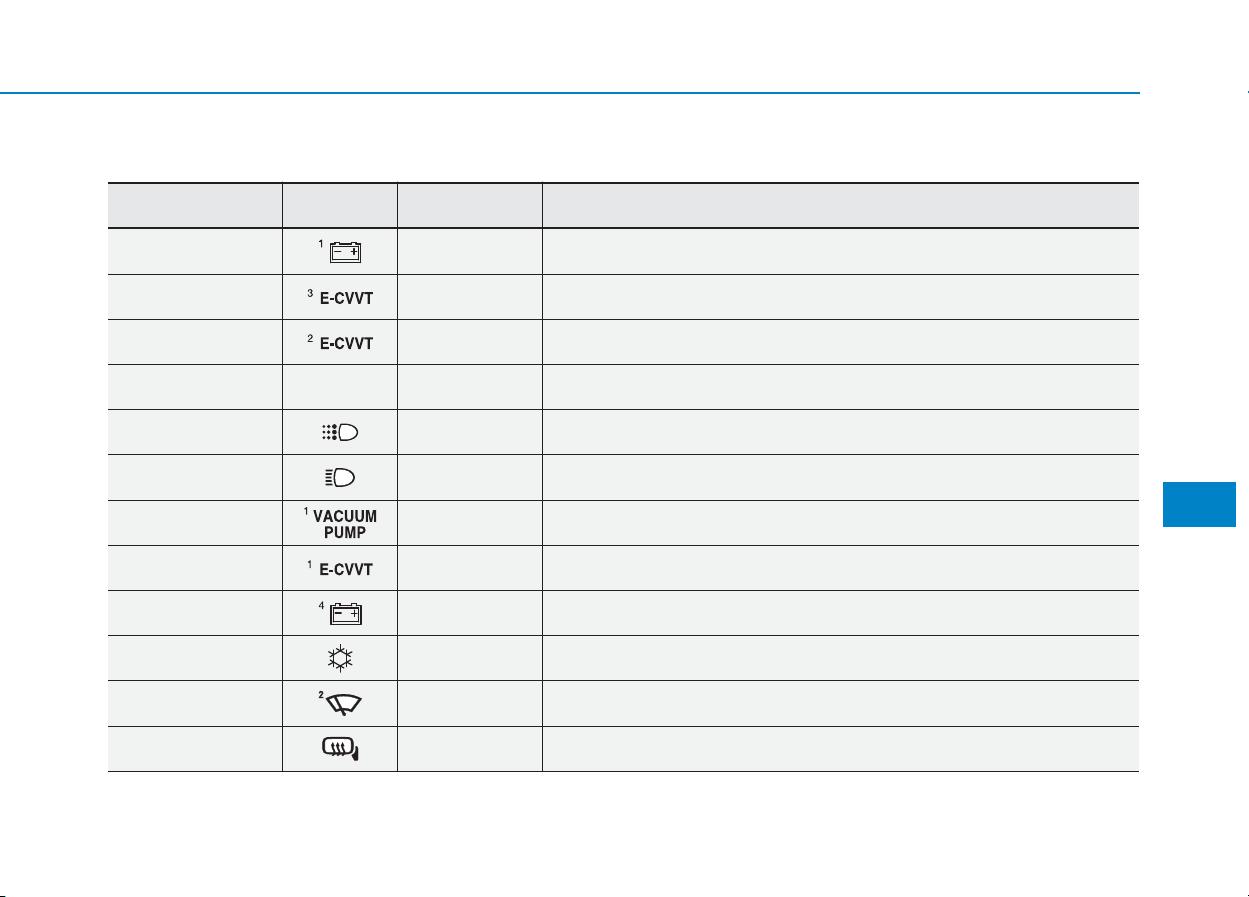Click the windshield wiper 2 icon
This screenshot has width=1249, height=897.
pyautogui.click(x=341, y=704)
